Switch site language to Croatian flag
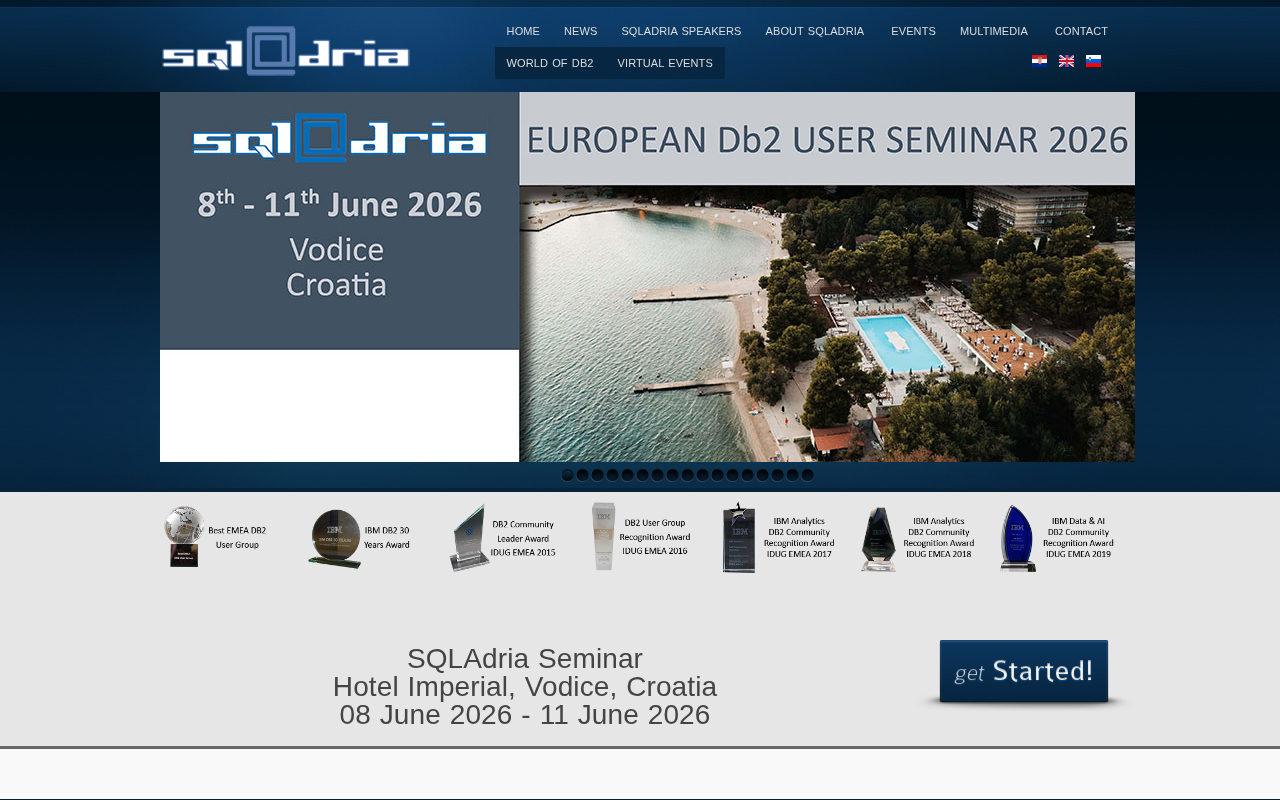The image size is (1280, 800). click(x=1039, y=61)
